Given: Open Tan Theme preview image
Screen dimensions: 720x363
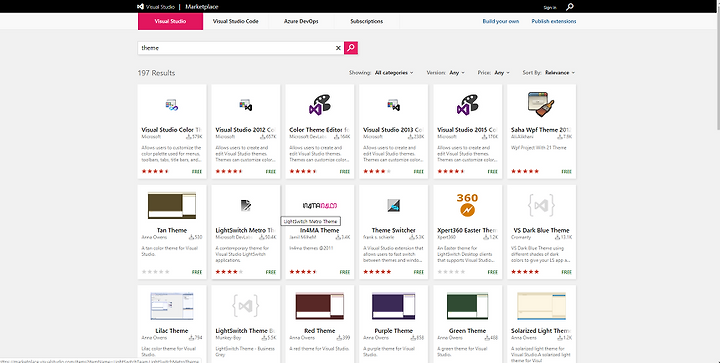Looking at the screenshot, I should [x=172, y=205].
